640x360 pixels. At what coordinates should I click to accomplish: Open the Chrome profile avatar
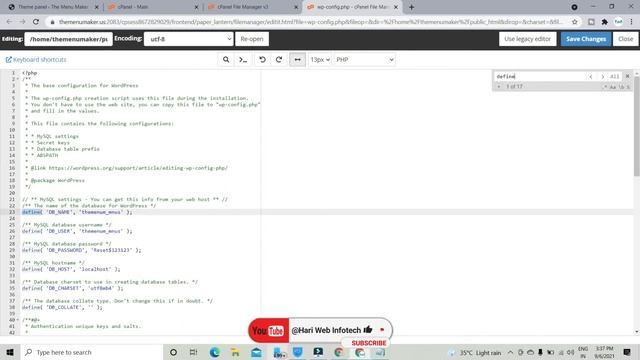tap(618, 22)
